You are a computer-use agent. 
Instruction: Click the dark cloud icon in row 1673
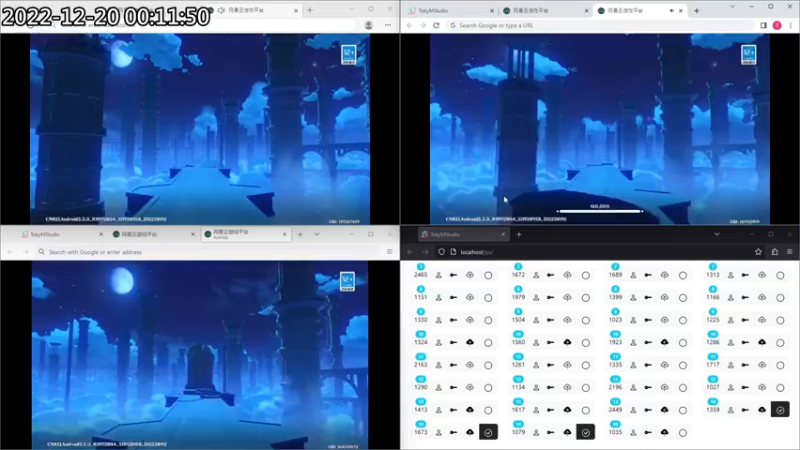(470, 432)
